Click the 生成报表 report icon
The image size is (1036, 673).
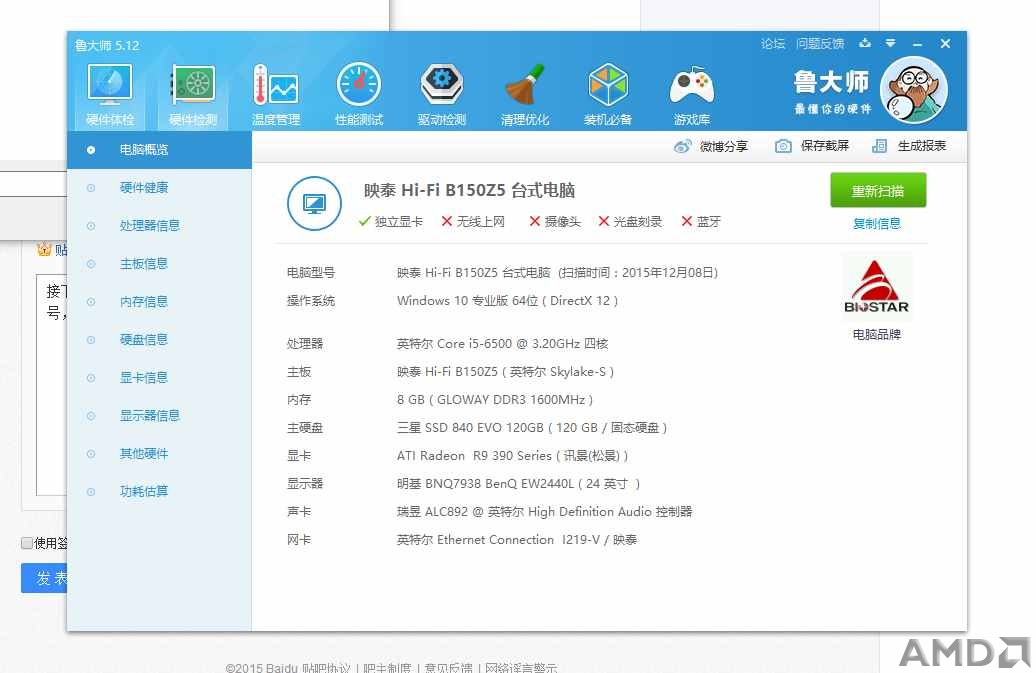coord(879,146)
